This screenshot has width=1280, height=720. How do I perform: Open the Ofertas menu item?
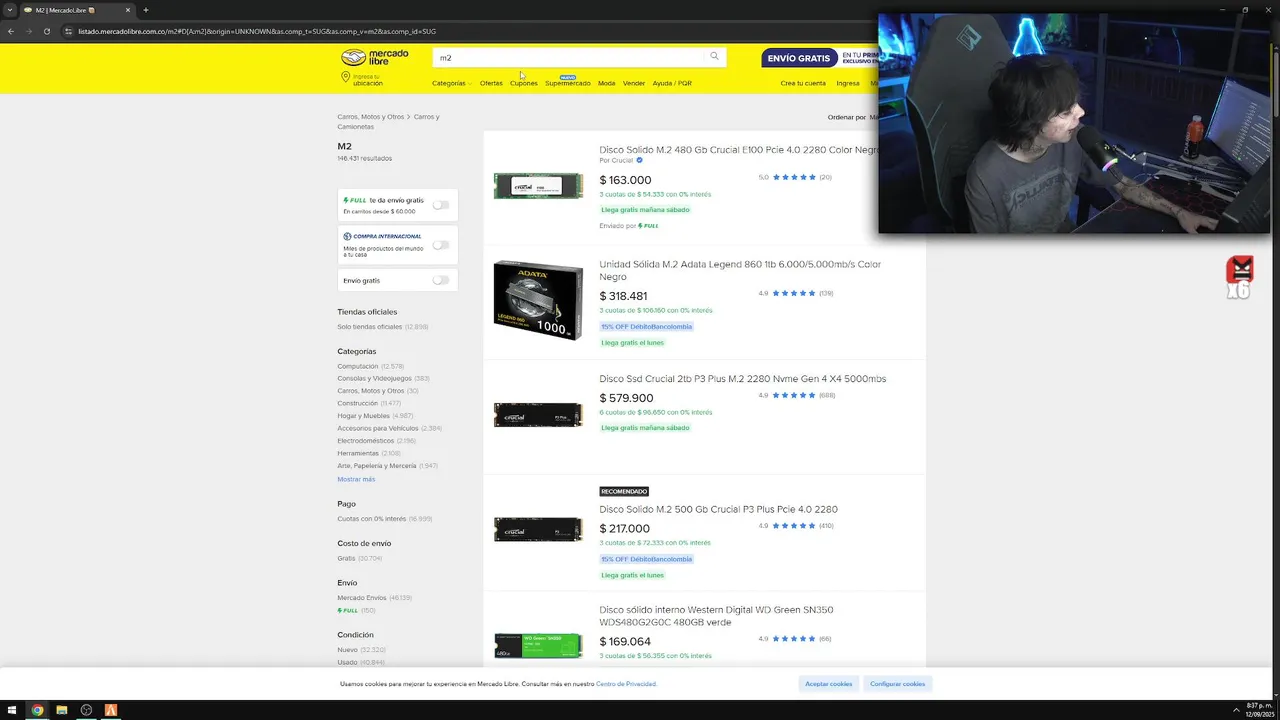pyautogui.click(x=491, y=83)
